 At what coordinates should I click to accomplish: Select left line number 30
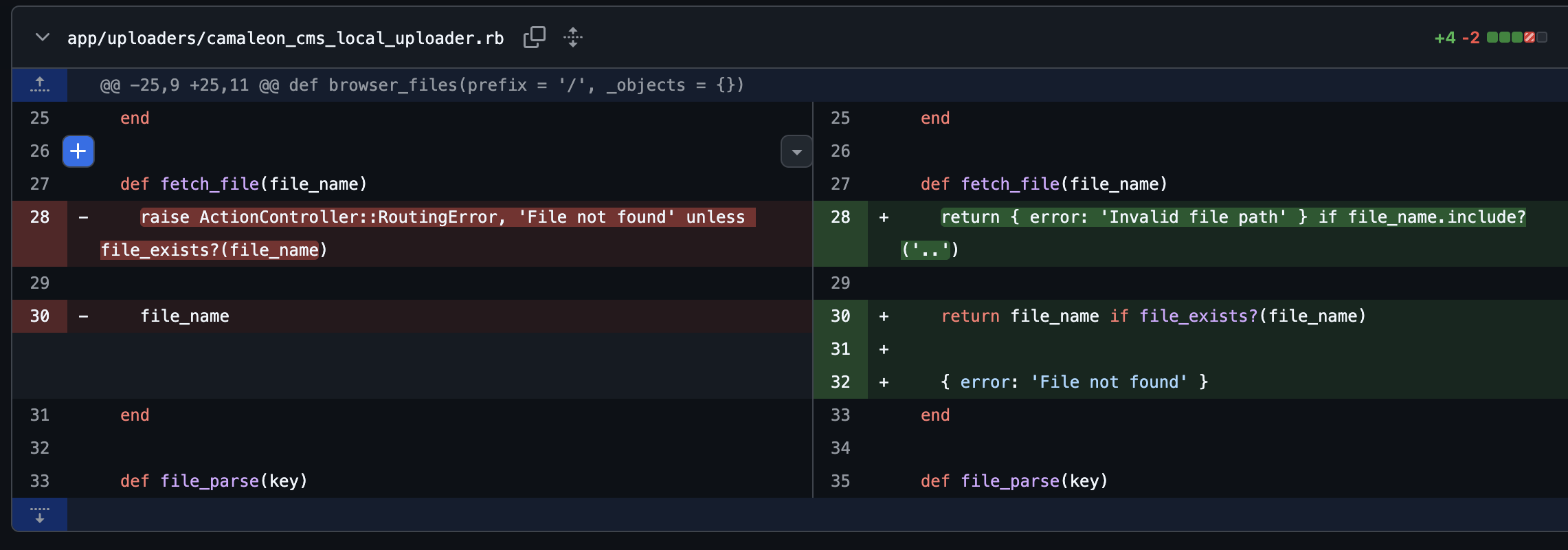point(40,316)
